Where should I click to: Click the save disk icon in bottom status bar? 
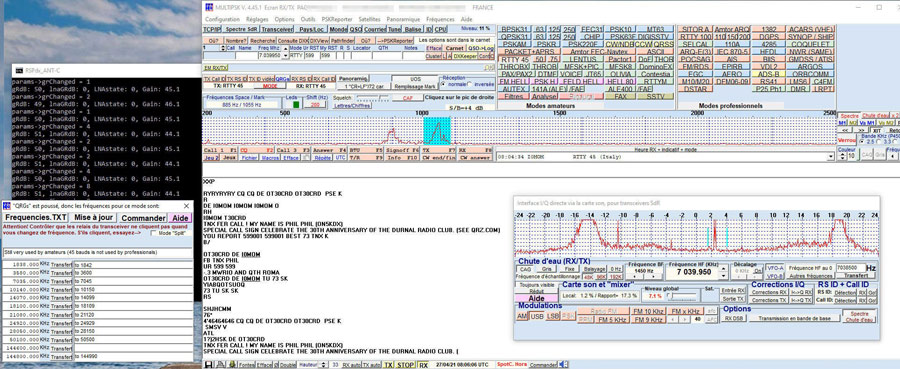[208, 364]
